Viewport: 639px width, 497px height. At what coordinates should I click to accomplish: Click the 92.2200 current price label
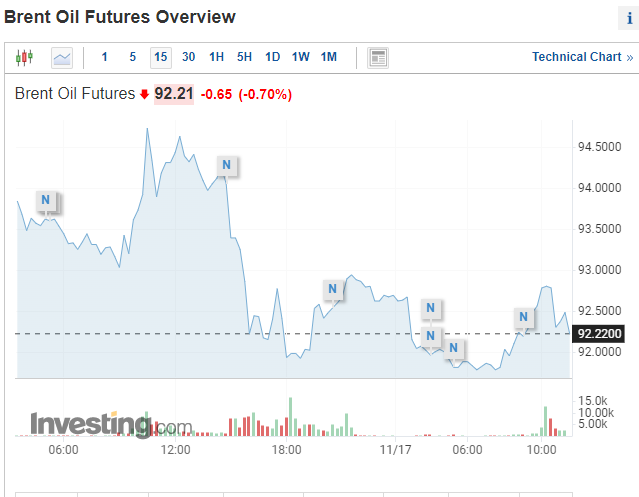[x=600, y=334]
